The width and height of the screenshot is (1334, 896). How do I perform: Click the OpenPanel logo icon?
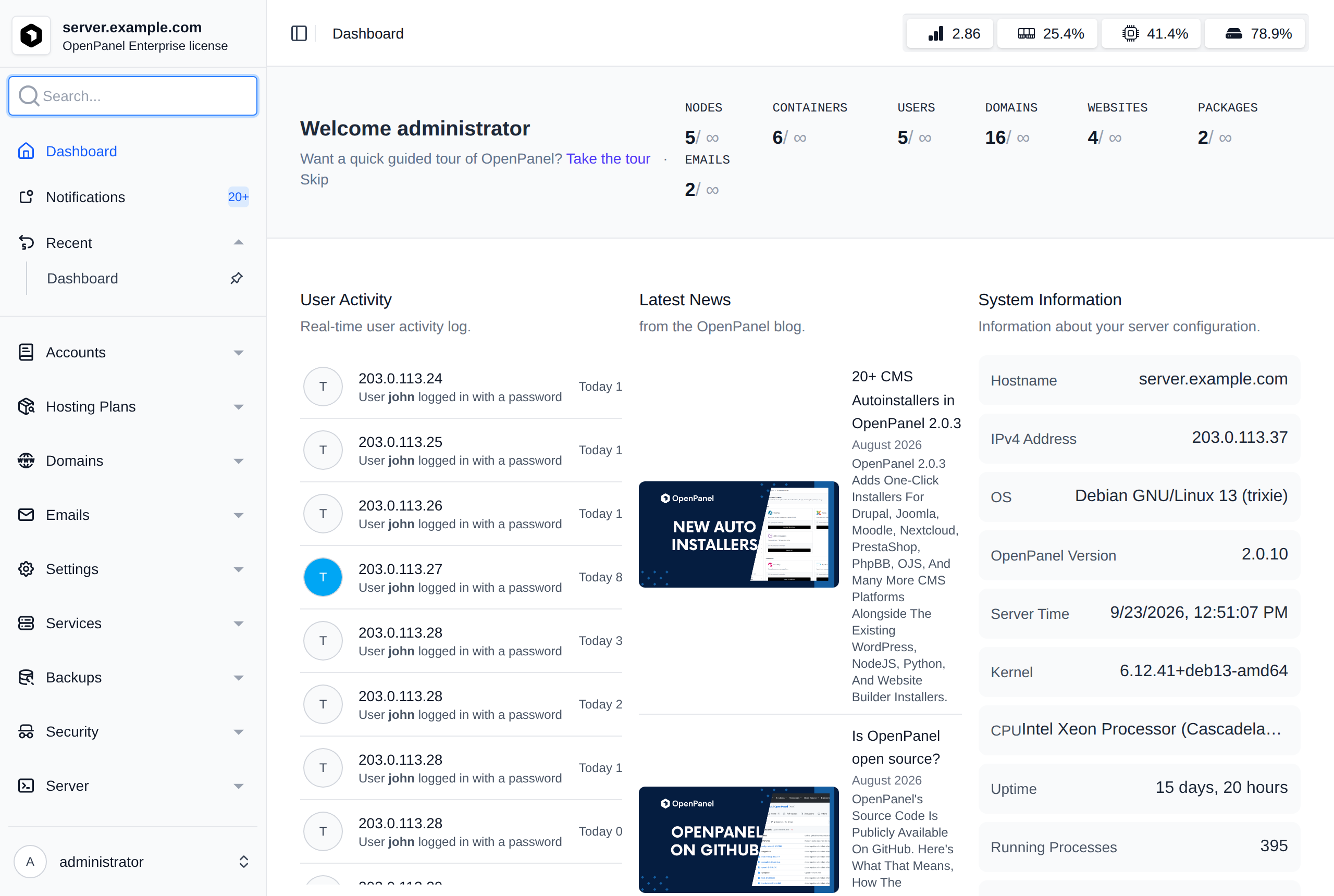[31, 35]
